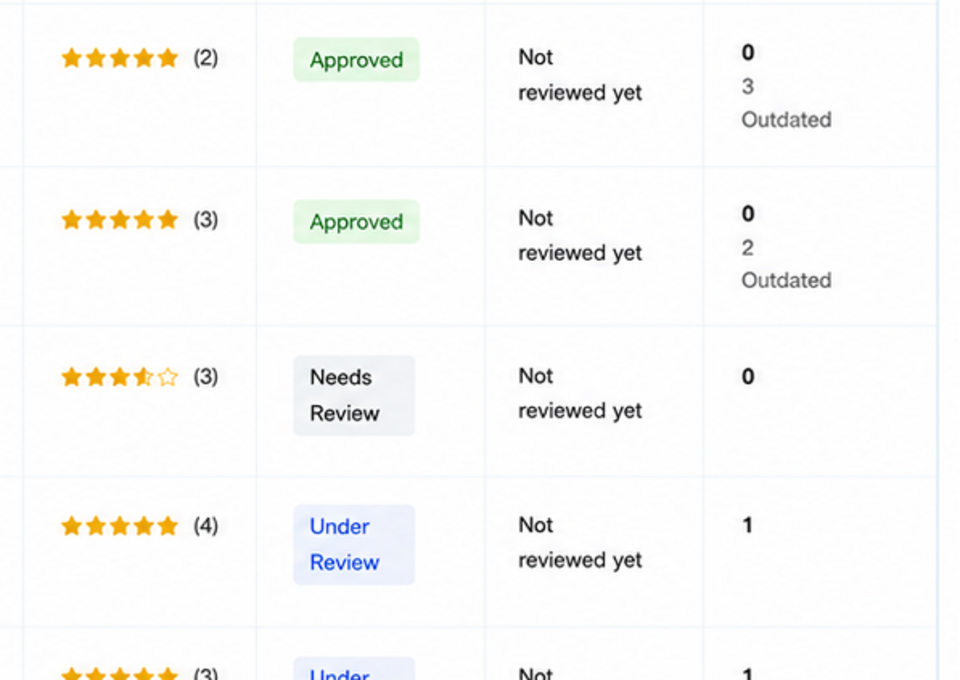The width and height of the screenshot is (960, 680).
Task: Click the five-star rating with (2) reviews
Action: tap(120, 58)
